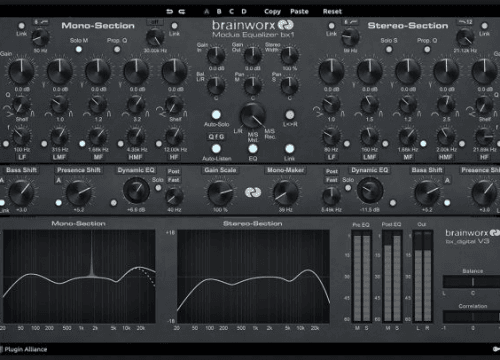The width and height of the screenshot is (500, 360).
Task: Click the Pan M knob
Action: tap(253, 86)
